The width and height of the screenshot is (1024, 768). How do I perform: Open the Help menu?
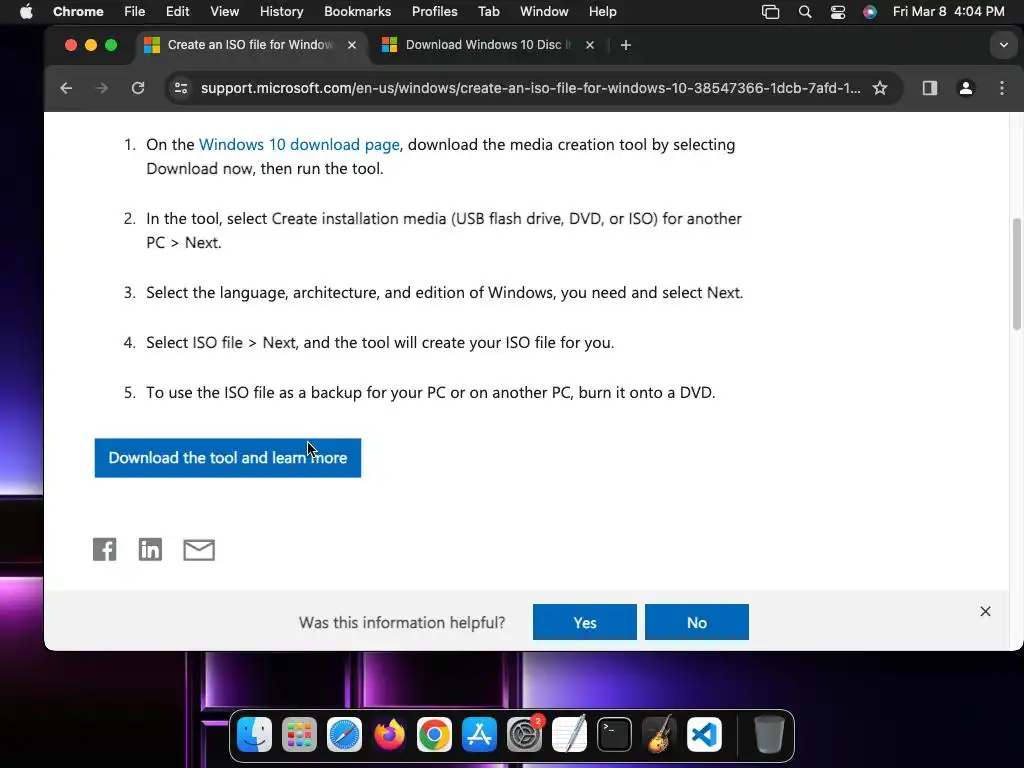pyautogui.click(x=602, y=12)
